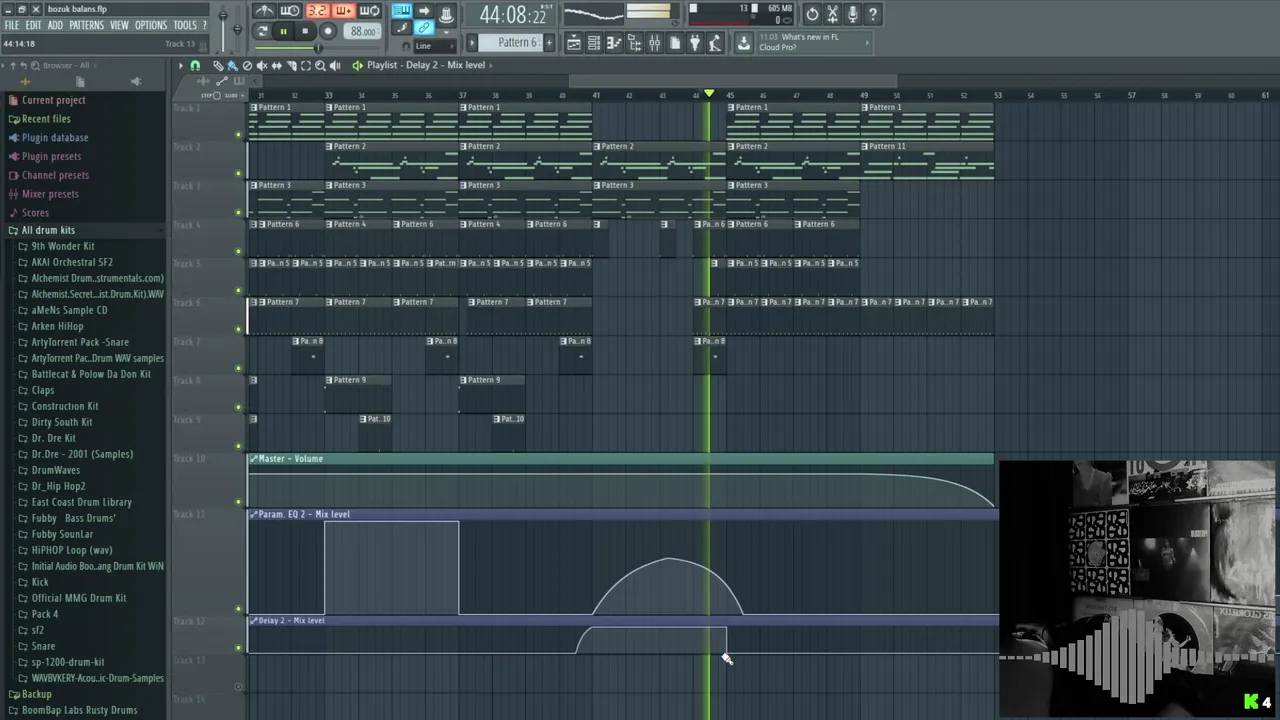Image resolution: width=1280 pixels, height=720 pixels.
Task: Click the one-click recording microphone icon
Action: click(x=852, y=14)
